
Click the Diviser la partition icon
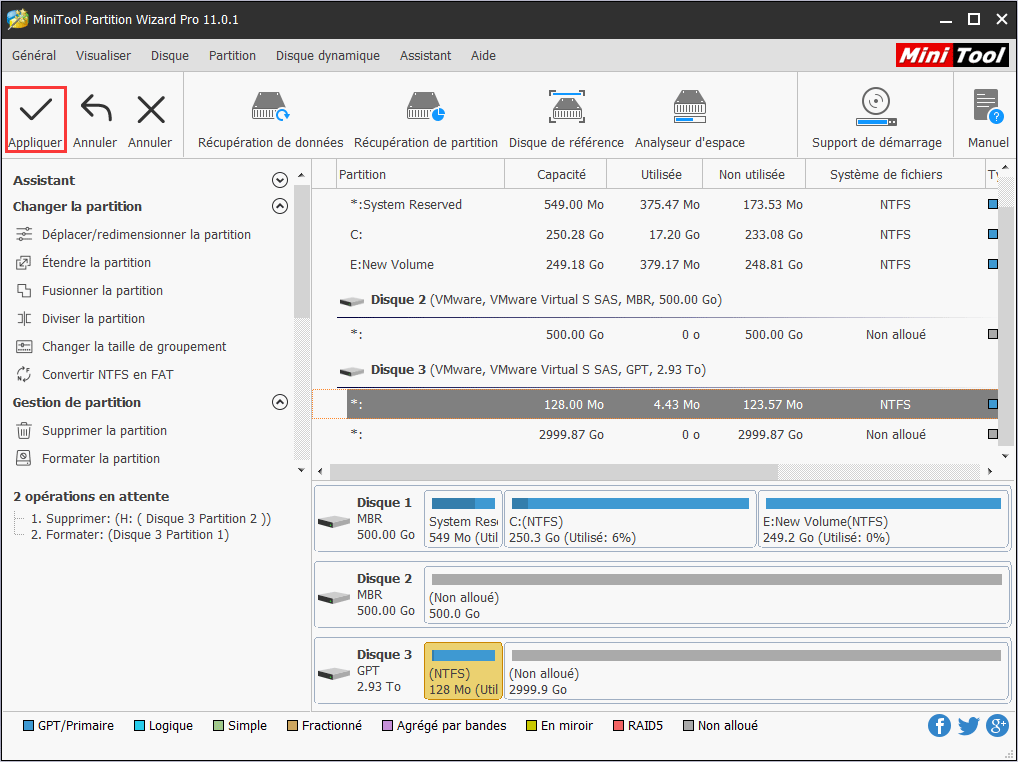coord(24,318)
